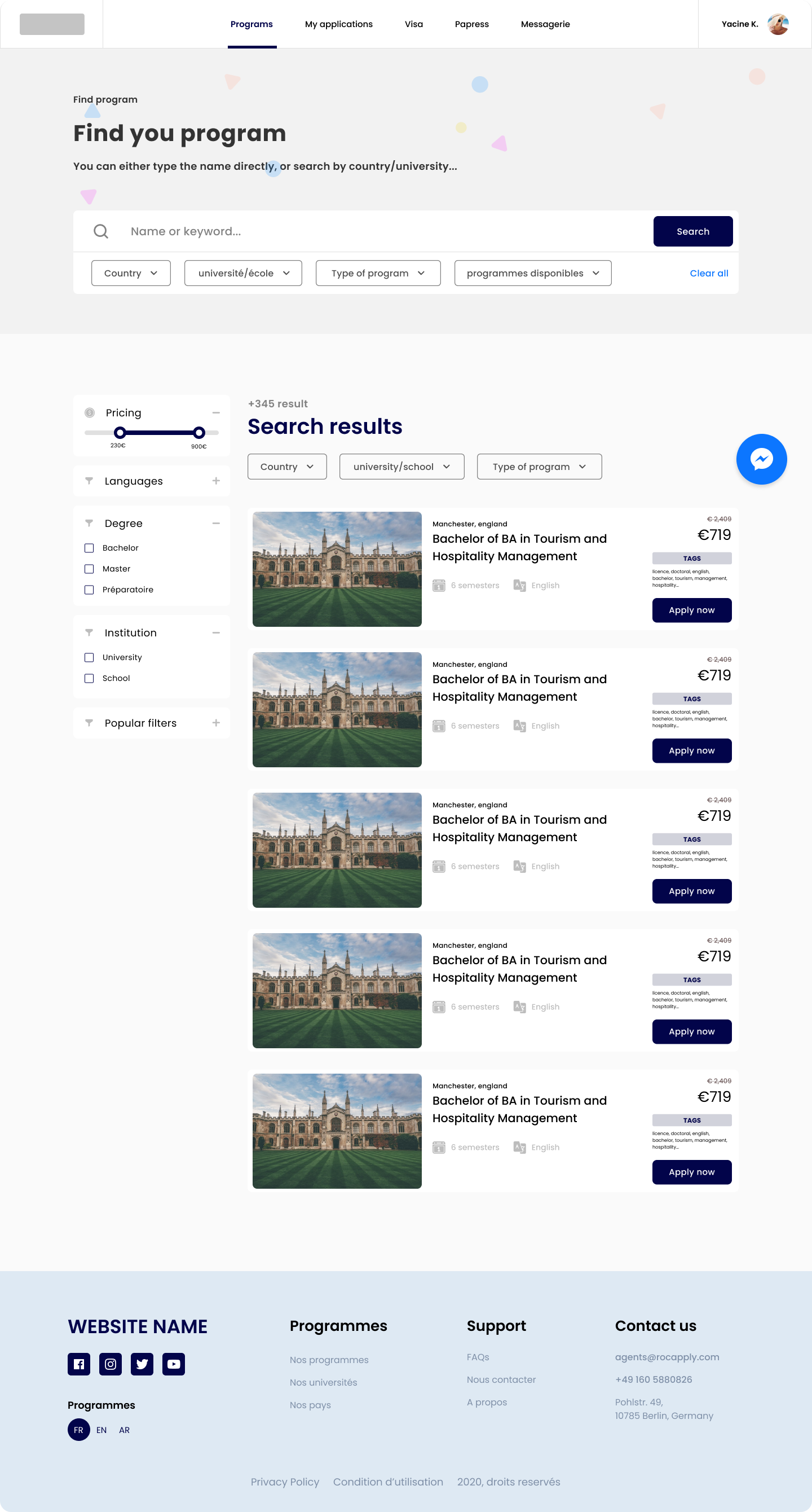Tick the Préparatoire checkbox
This screenshot has width=812, height=1512.
[x=89, y=590]
